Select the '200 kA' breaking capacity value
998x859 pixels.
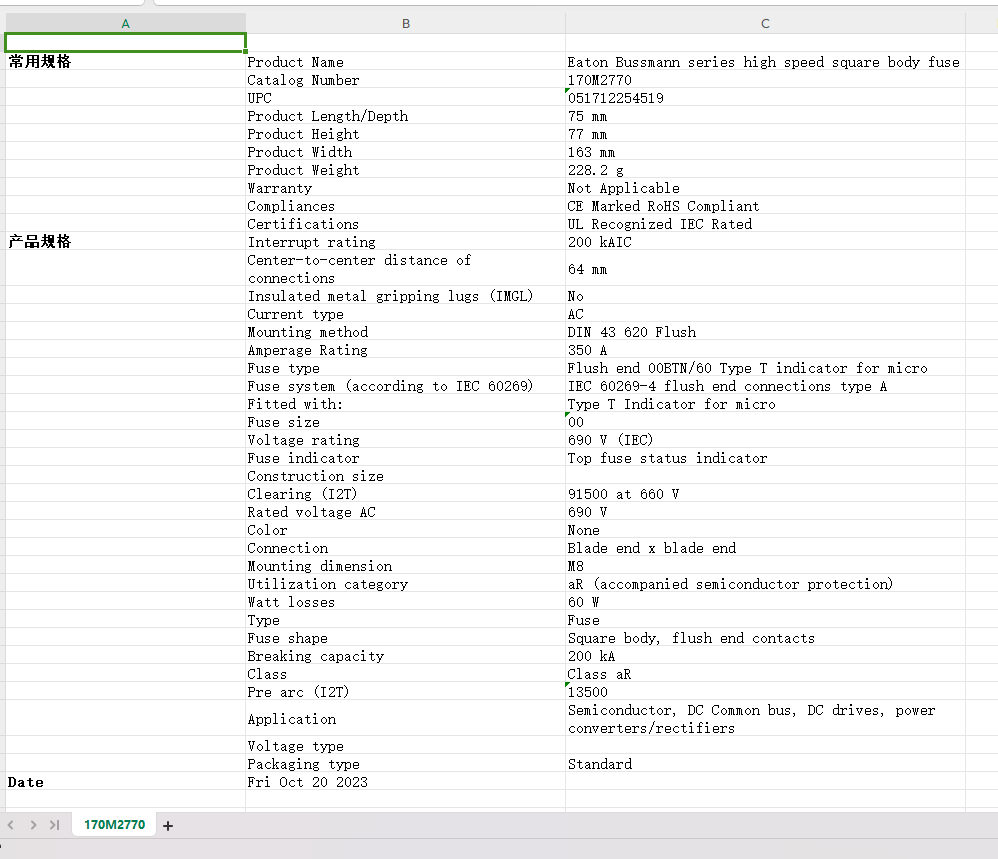point(765,656)
